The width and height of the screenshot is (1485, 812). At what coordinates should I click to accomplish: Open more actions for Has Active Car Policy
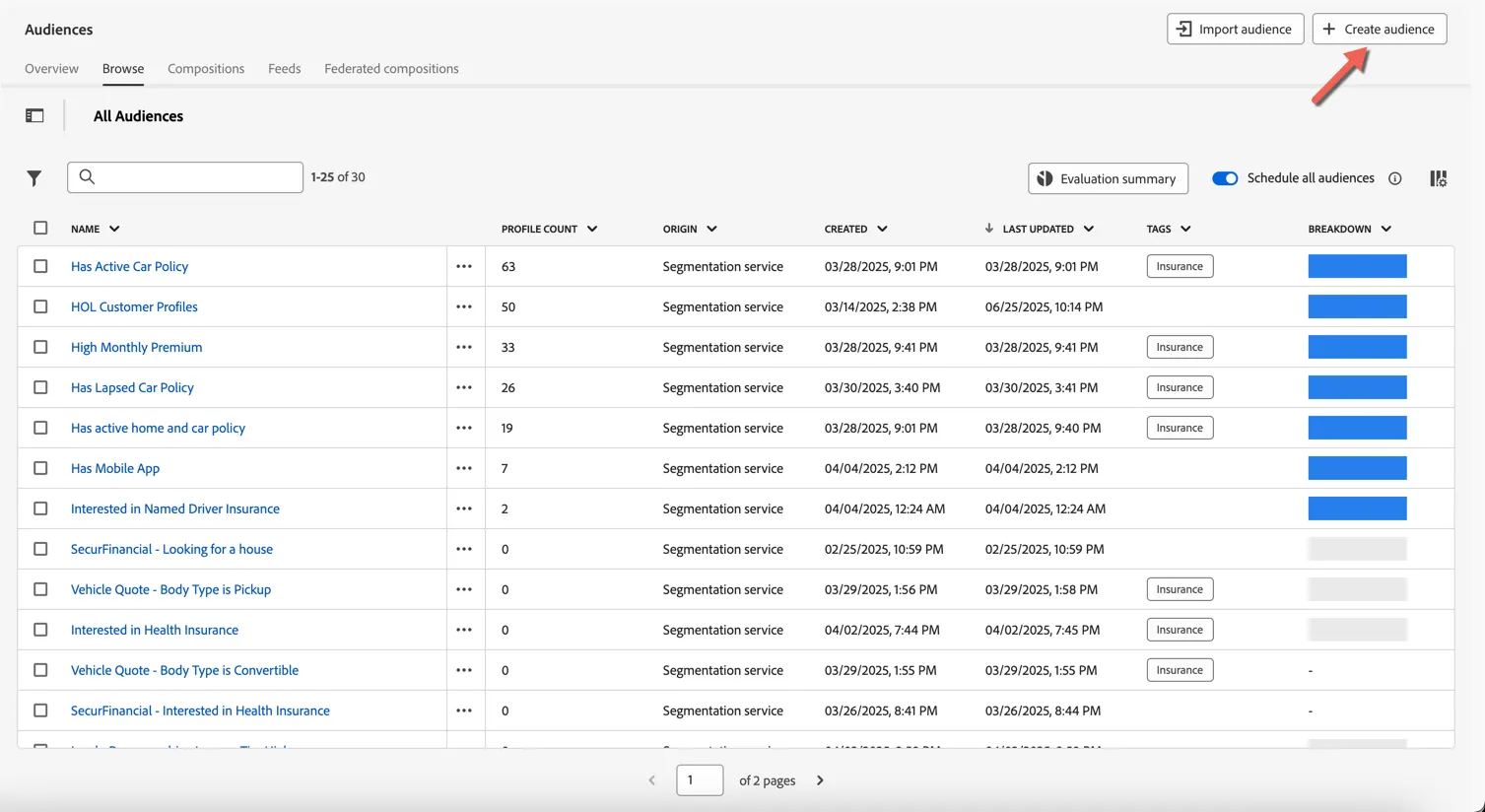point(464,266)
